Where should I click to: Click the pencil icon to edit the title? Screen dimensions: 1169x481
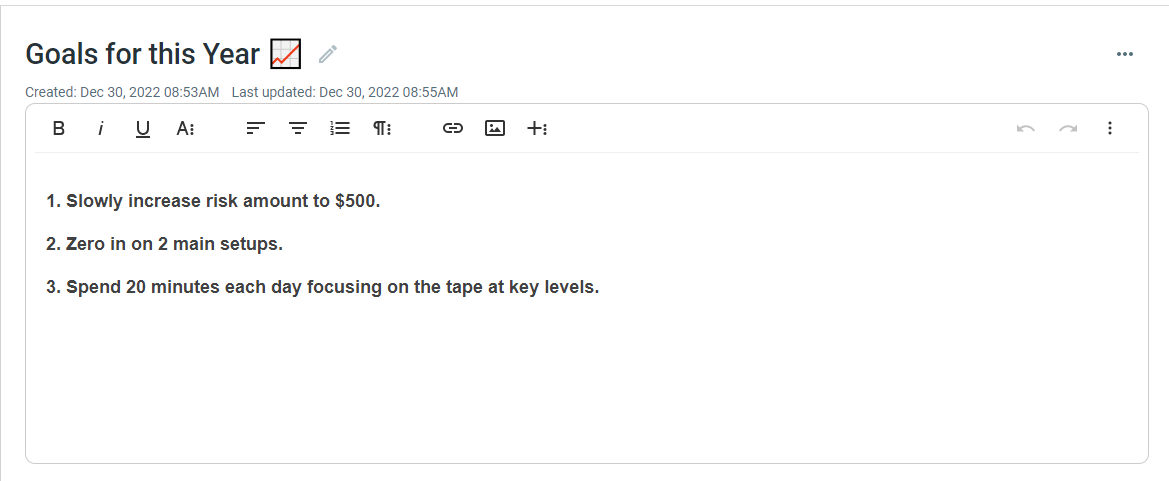tap(328, 54)
